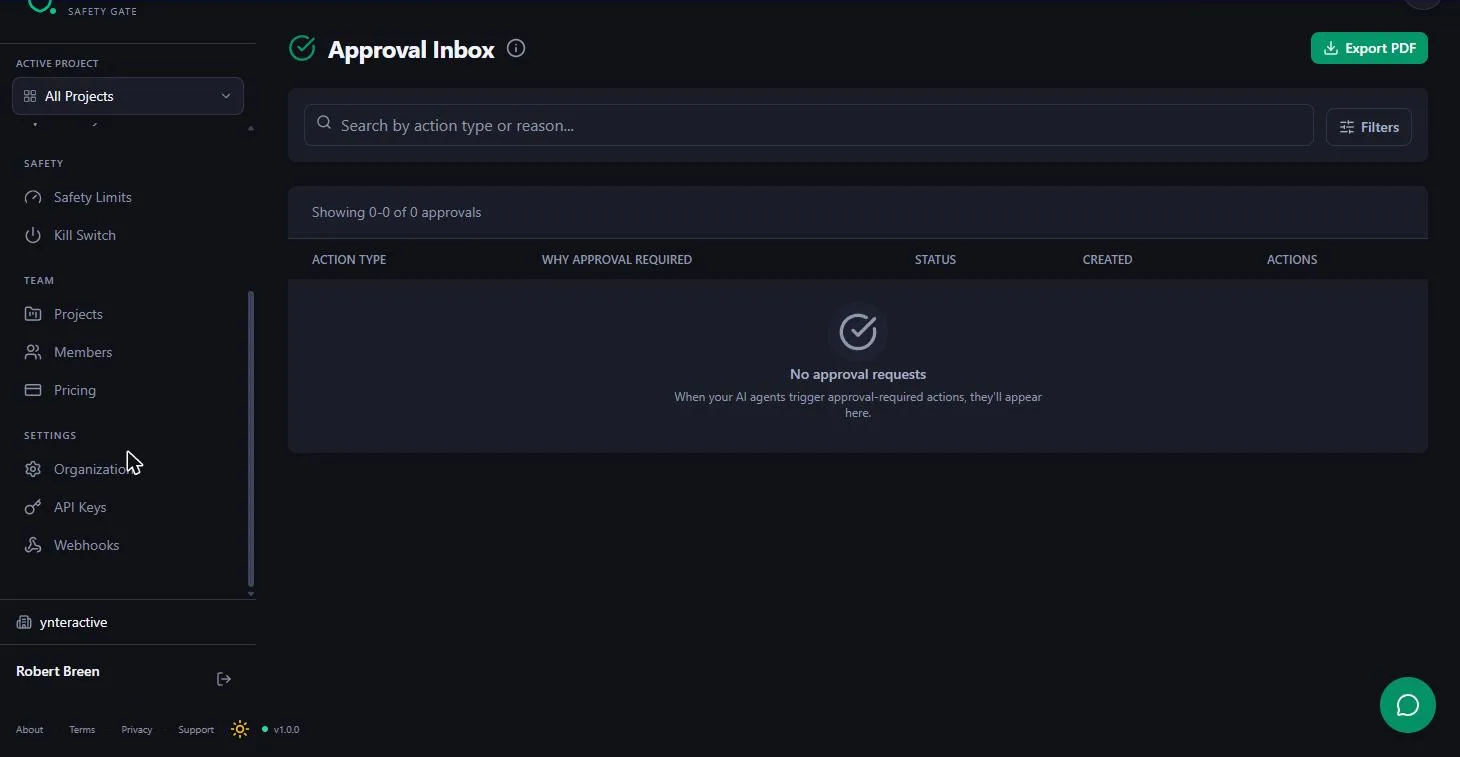Screen dimensions: 1460x757
Task: Click the sidebar scrollbar thumb
Action: [250, 438]
